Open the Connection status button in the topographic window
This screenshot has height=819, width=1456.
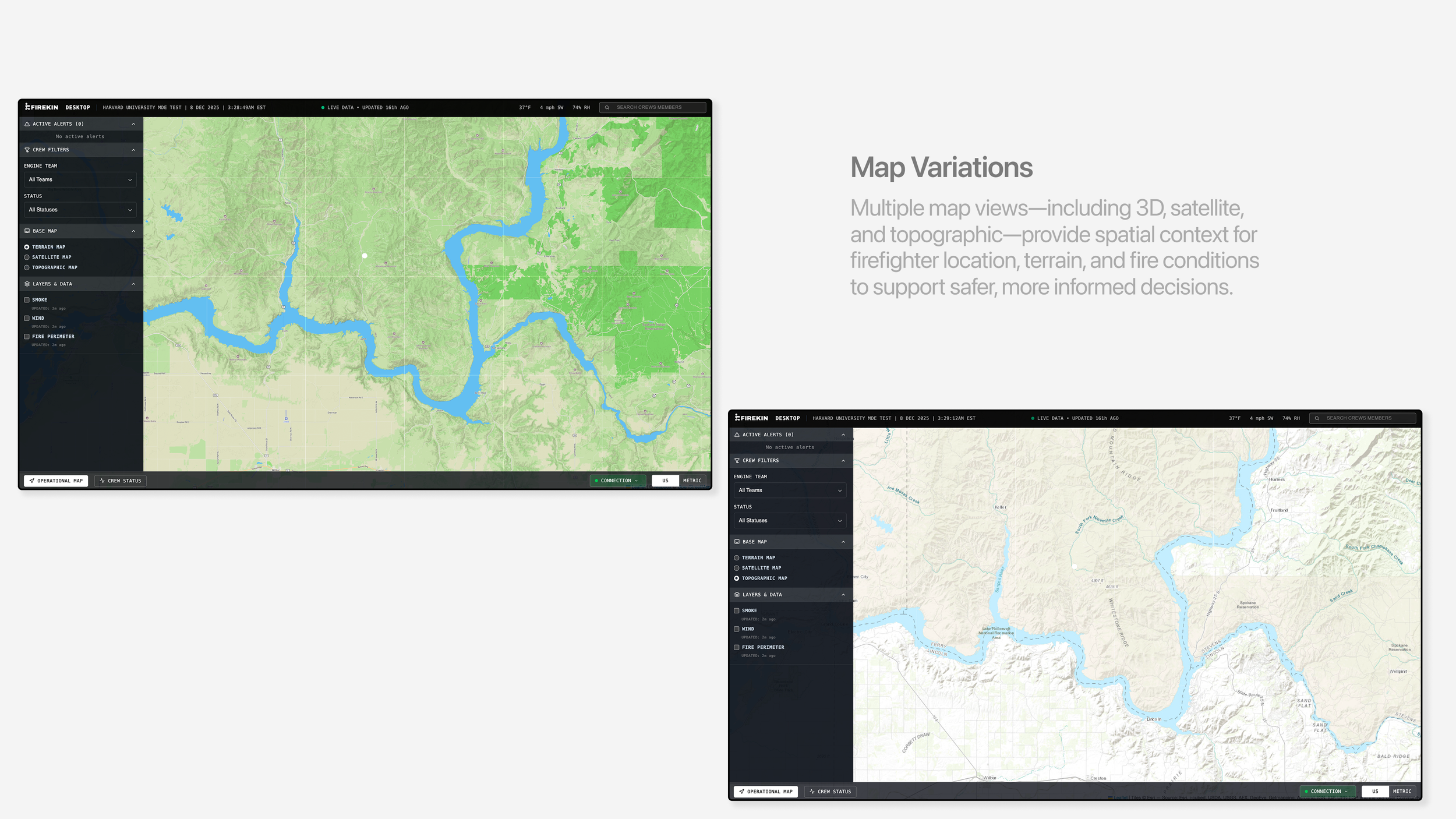(x=1327, y=791)
